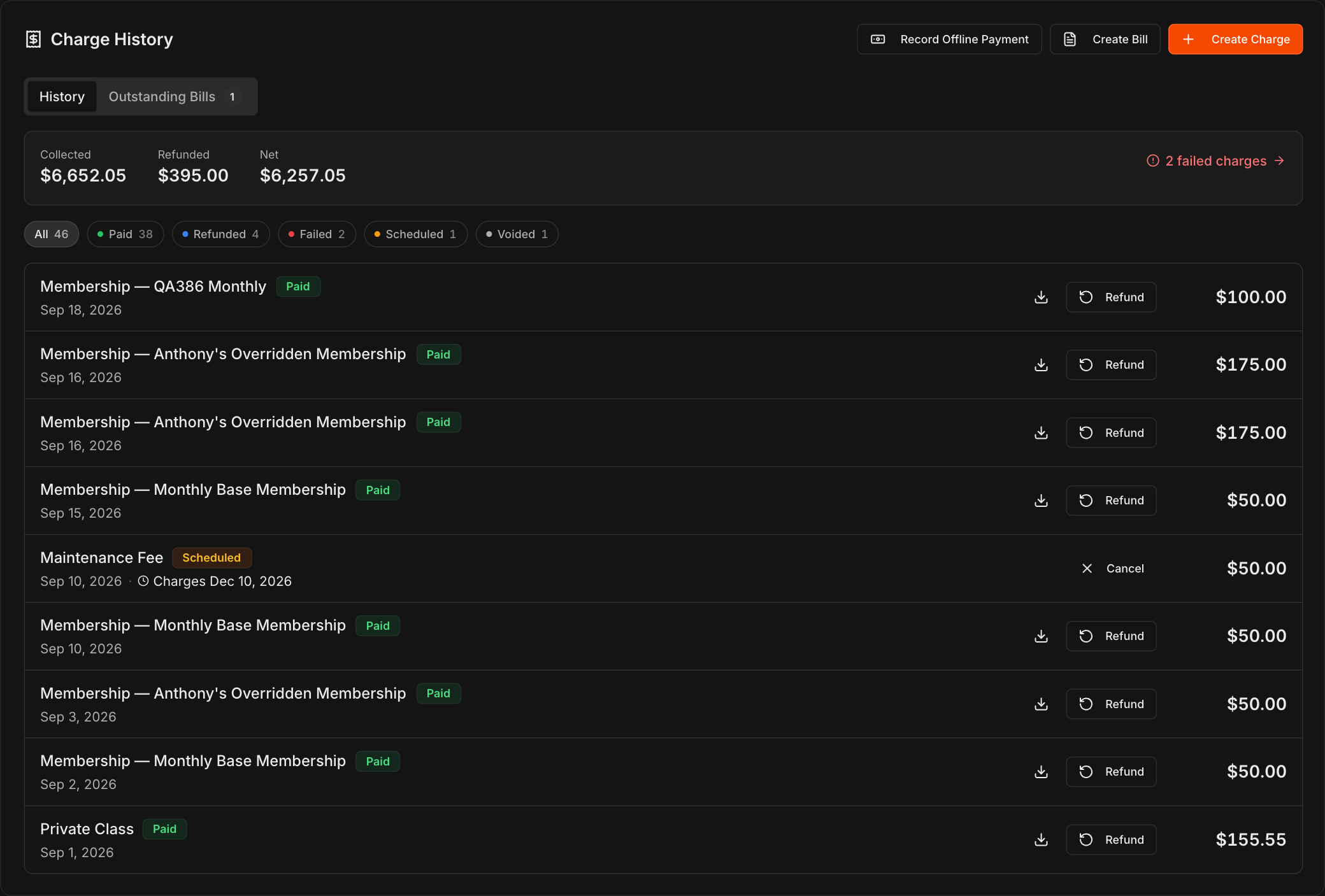The image size is (1325, 896).
Task: Click the Charge History dollar icon
Action: click(x=34, y=39)
